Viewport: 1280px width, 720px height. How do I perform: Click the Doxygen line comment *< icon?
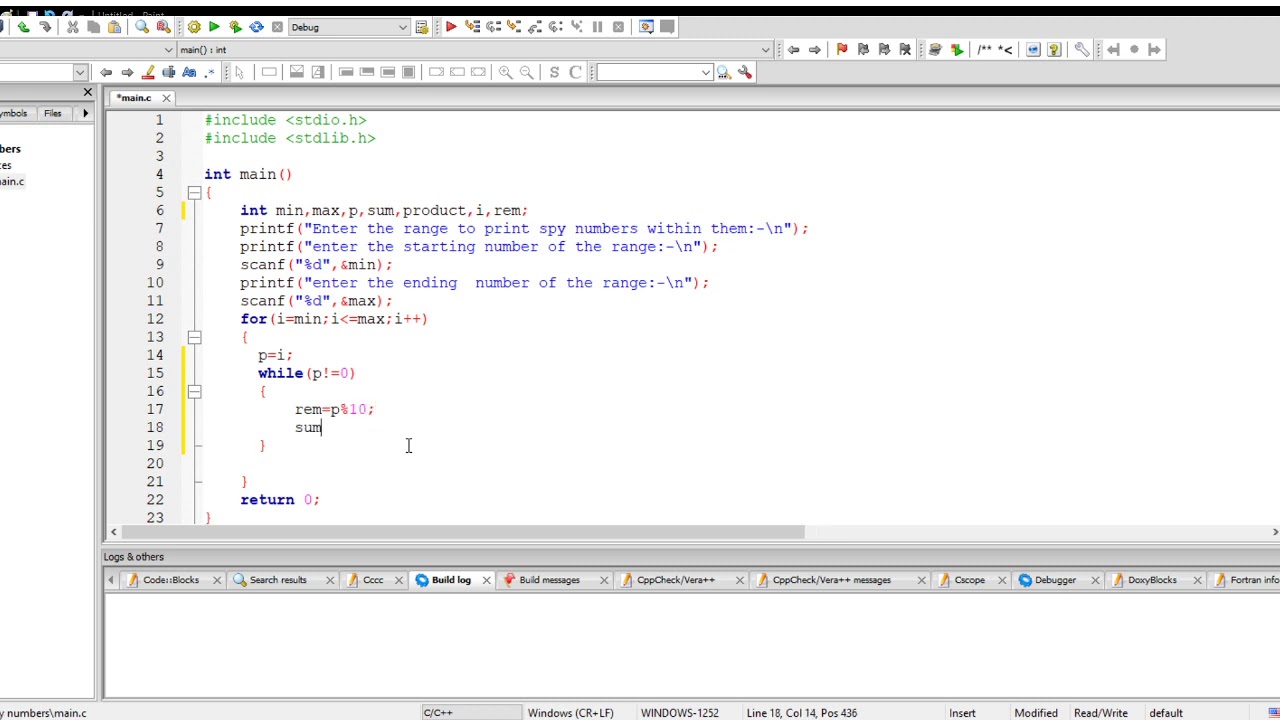pos(1005,49)
